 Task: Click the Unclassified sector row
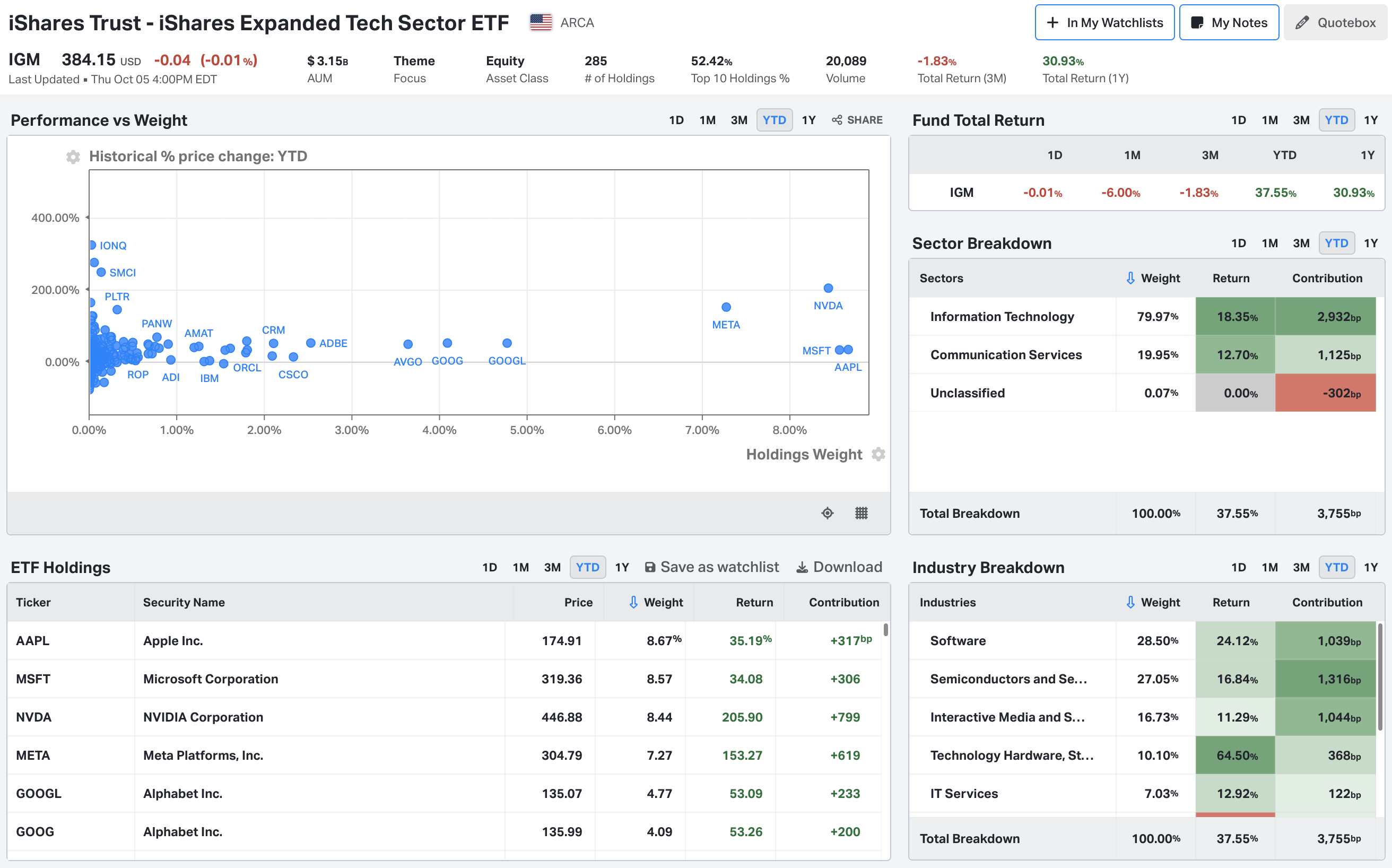[1143, 393]
